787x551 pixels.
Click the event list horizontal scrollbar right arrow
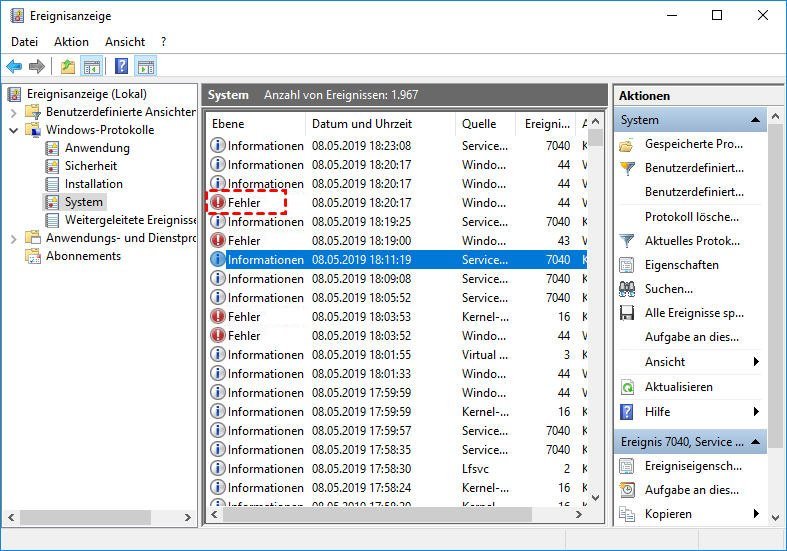579,514
